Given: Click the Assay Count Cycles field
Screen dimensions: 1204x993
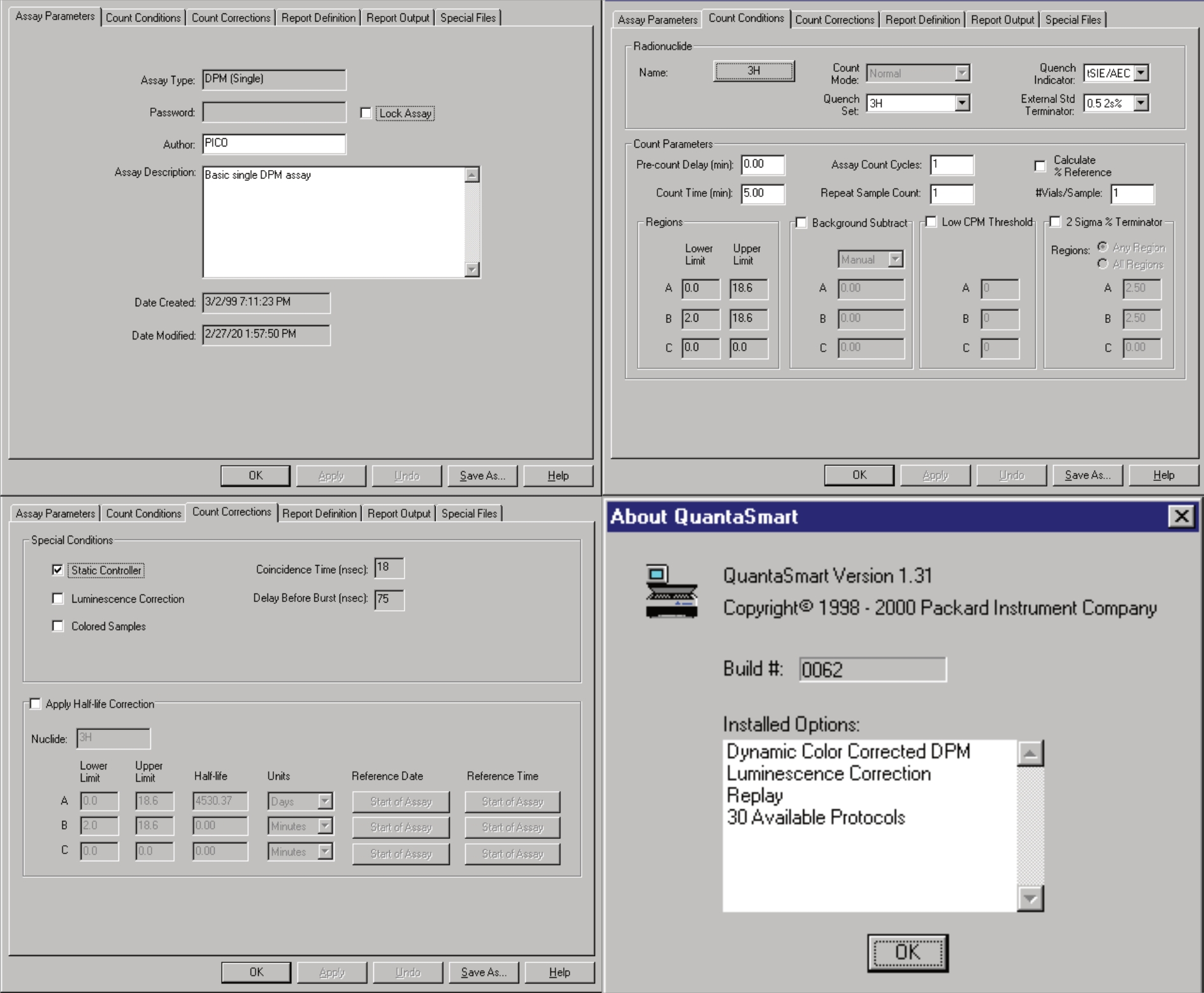Looking at the screenshot, I should tap(952, 165).
